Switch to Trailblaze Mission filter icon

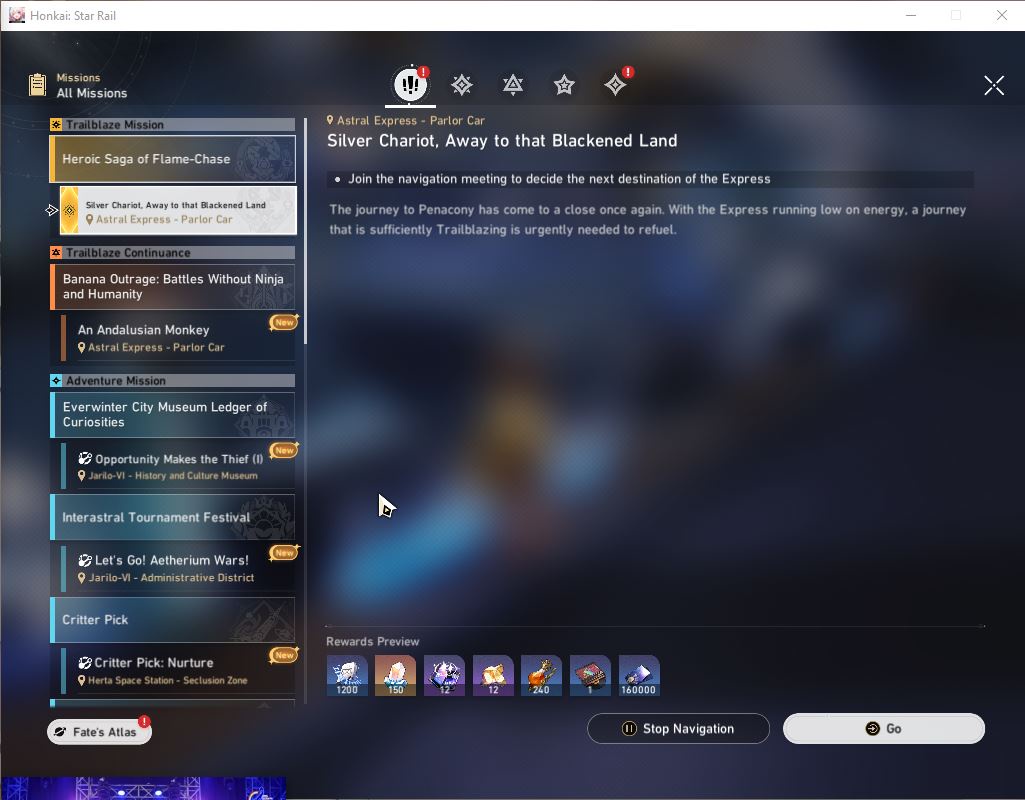tap(462, 85)
